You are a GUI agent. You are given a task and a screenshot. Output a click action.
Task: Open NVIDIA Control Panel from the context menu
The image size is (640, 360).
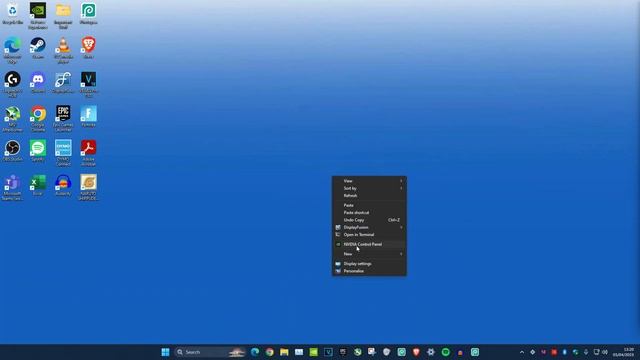pyautogui.click(x=369, y=244)
